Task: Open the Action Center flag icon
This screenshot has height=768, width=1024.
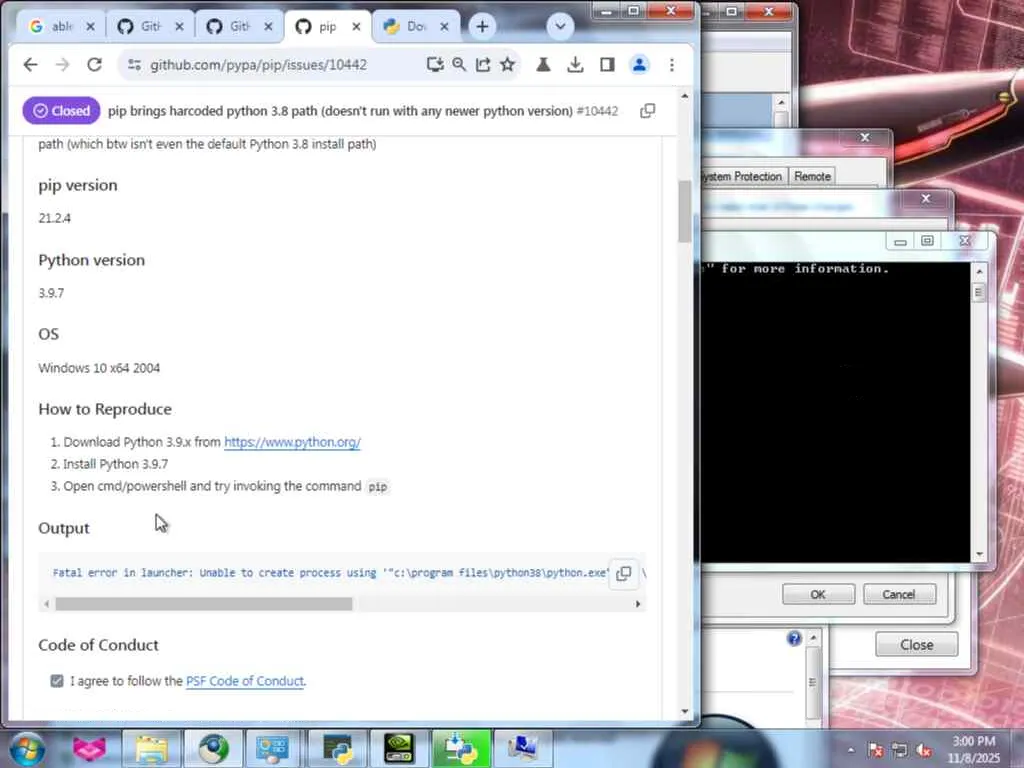Action: click(876, 750)
